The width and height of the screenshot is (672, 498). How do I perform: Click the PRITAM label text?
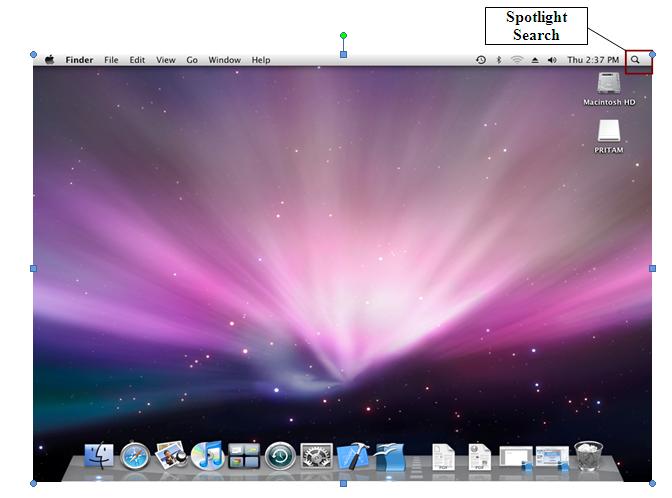[609, 150]
